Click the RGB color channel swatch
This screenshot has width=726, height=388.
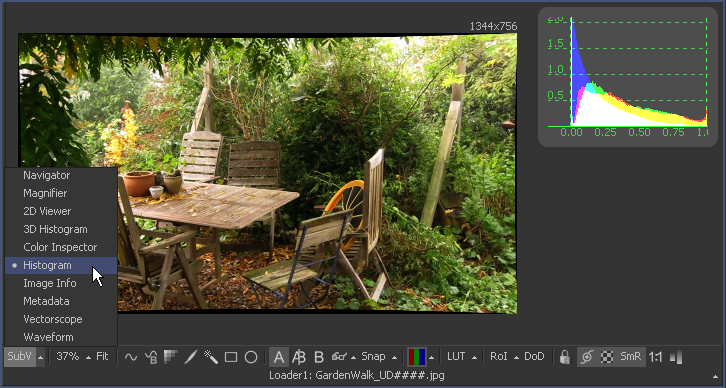pyautogui.click(x=417, y=357)
